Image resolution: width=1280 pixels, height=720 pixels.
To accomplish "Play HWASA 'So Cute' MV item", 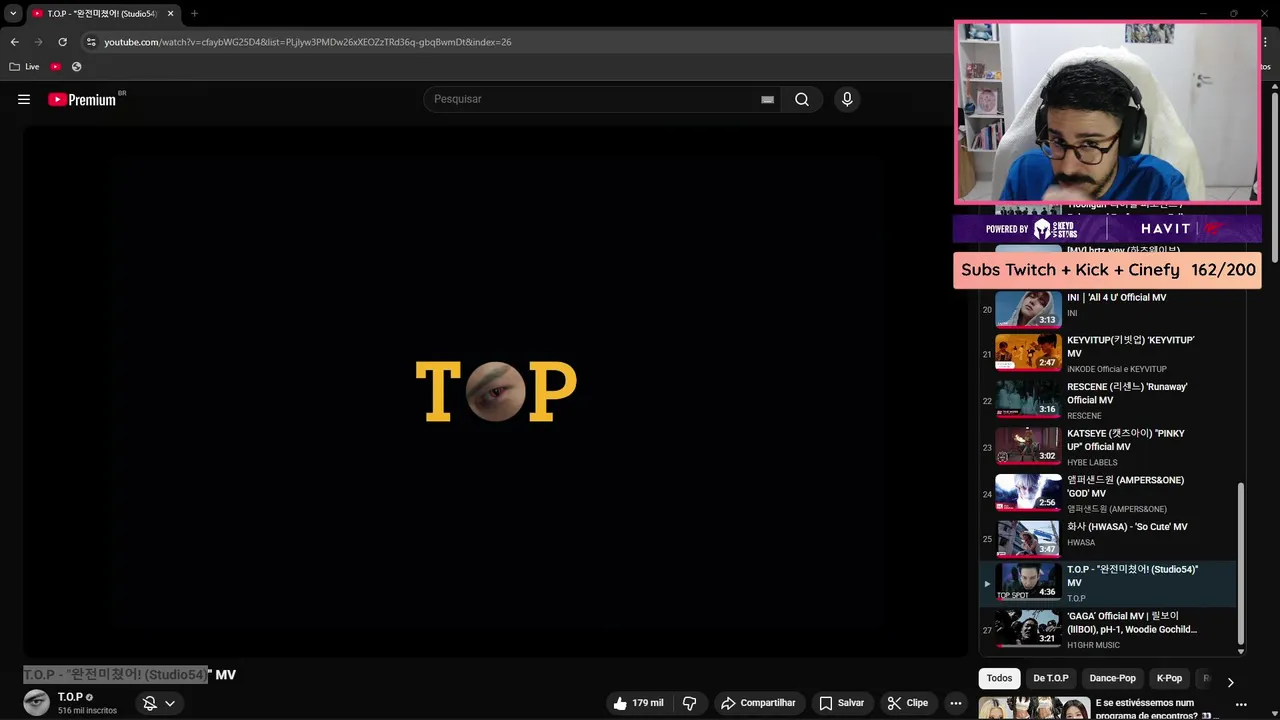I will (x=1107, y=539).
